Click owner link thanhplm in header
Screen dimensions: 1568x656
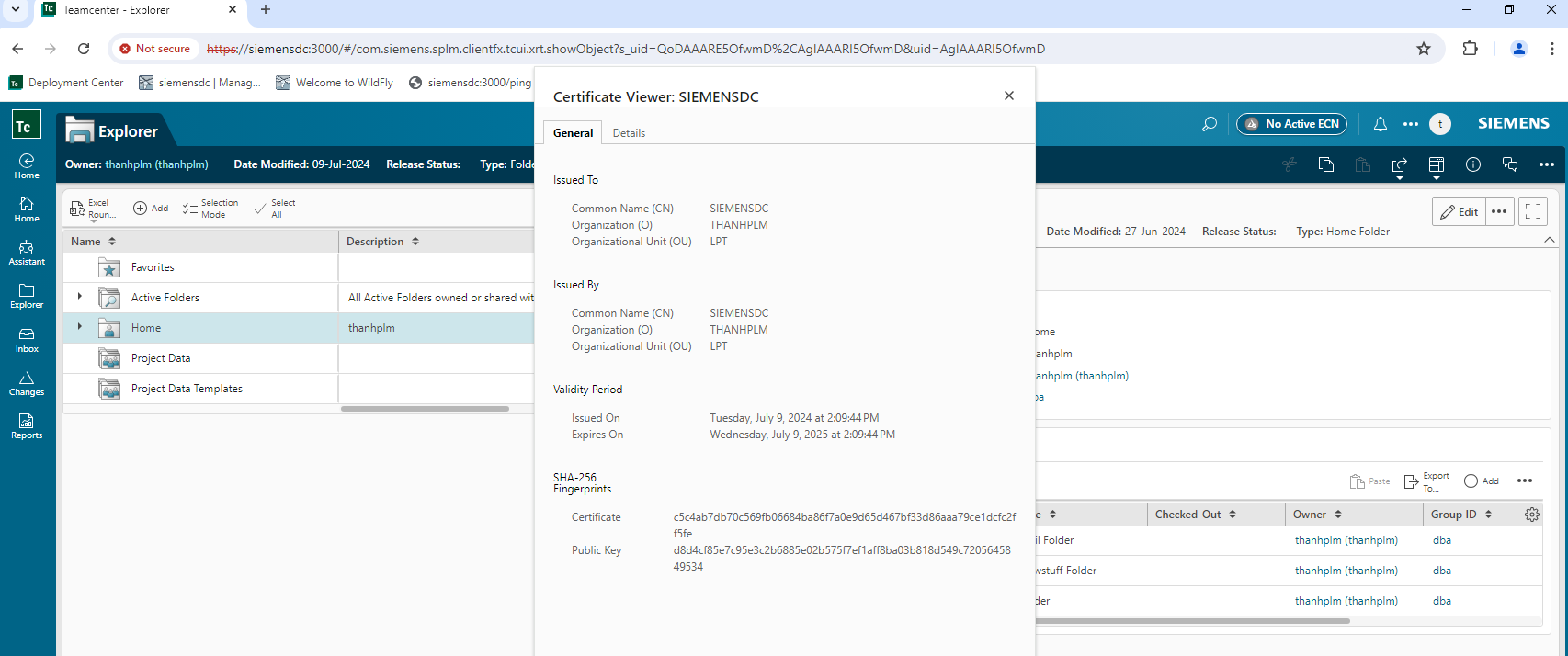[156, 164]
